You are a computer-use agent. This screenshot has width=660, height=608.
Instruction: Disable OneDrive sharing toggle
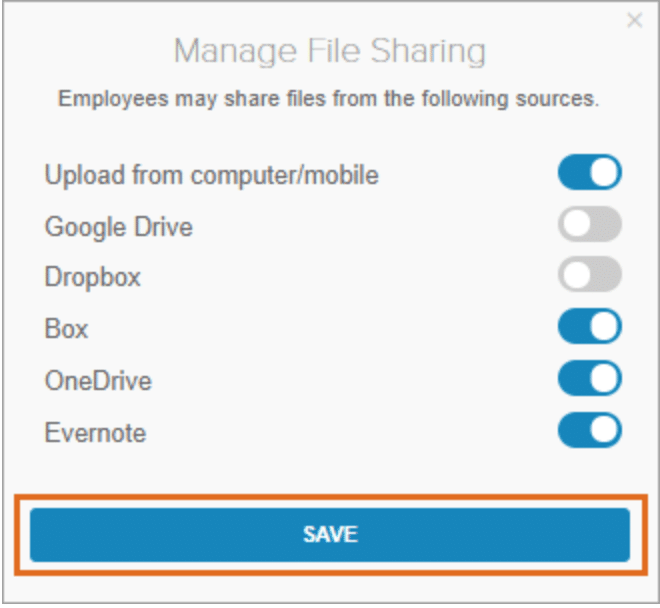pyautogui.click(x=589, y=379)
